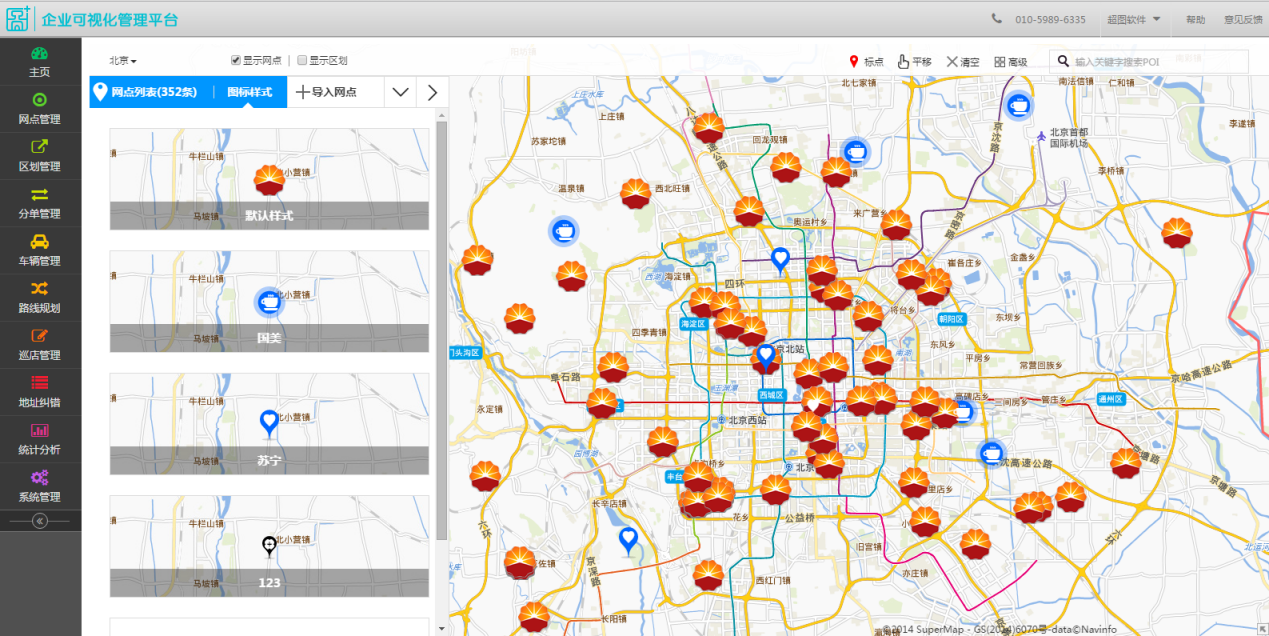Open the 意见反馈 feedback link

[1243, 19]
